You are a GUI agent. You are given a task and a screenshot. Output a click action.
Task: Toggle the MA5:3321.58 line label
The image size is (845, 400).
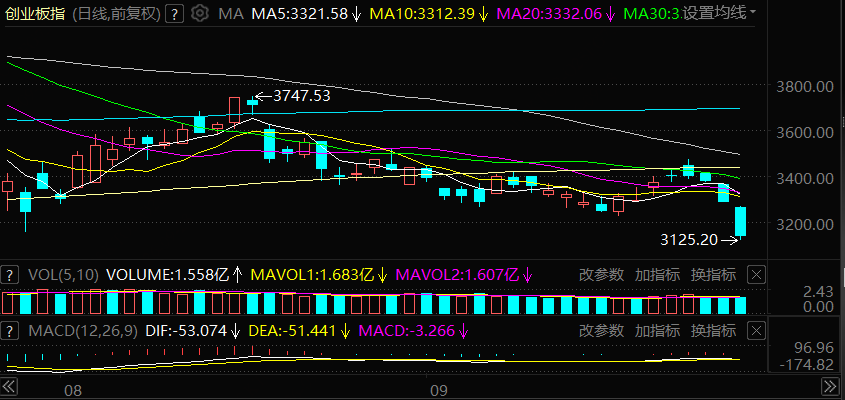306,13
